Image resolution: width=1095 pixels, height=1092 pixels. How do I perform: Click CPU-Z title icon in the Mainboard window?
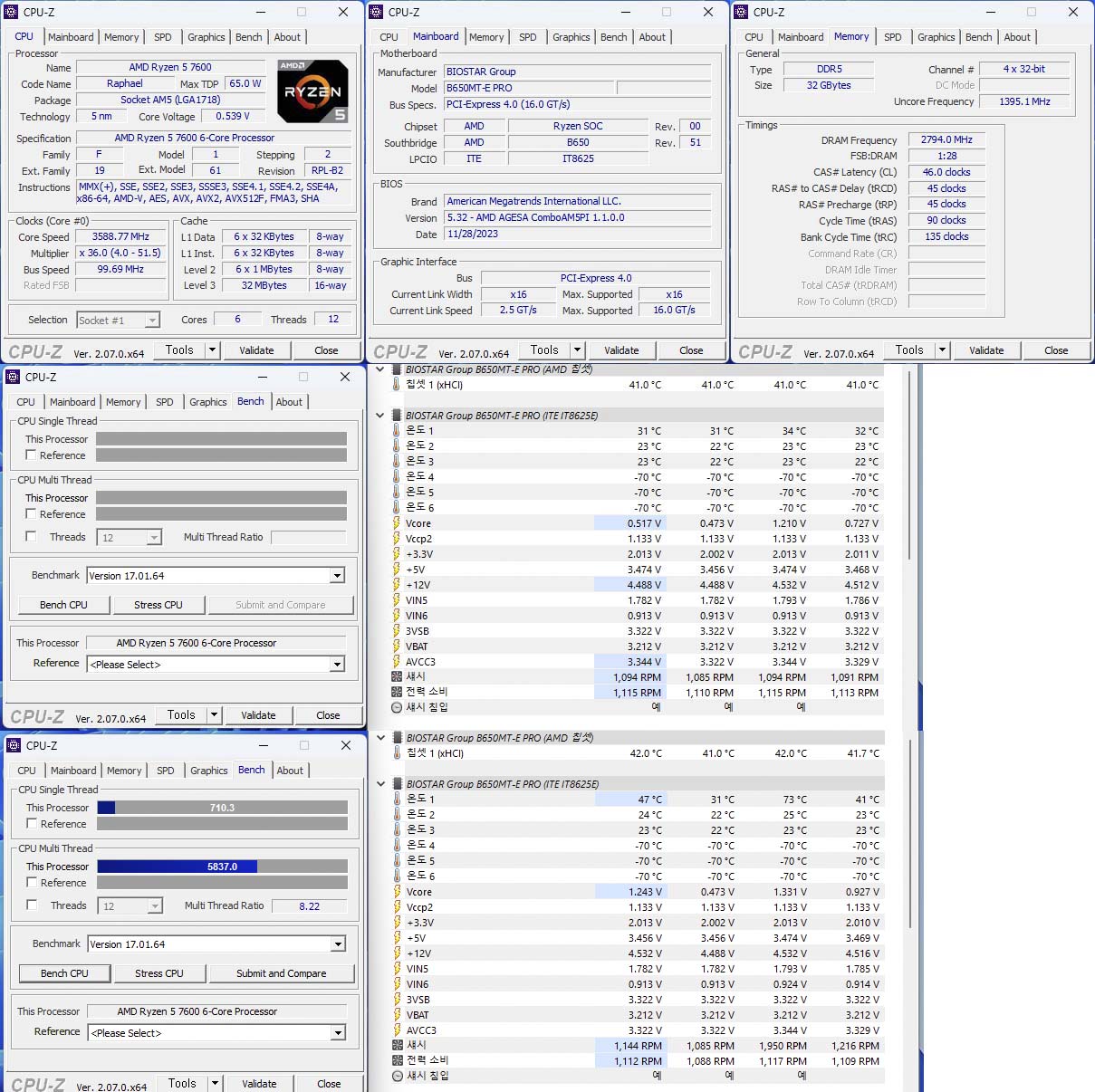377,12
